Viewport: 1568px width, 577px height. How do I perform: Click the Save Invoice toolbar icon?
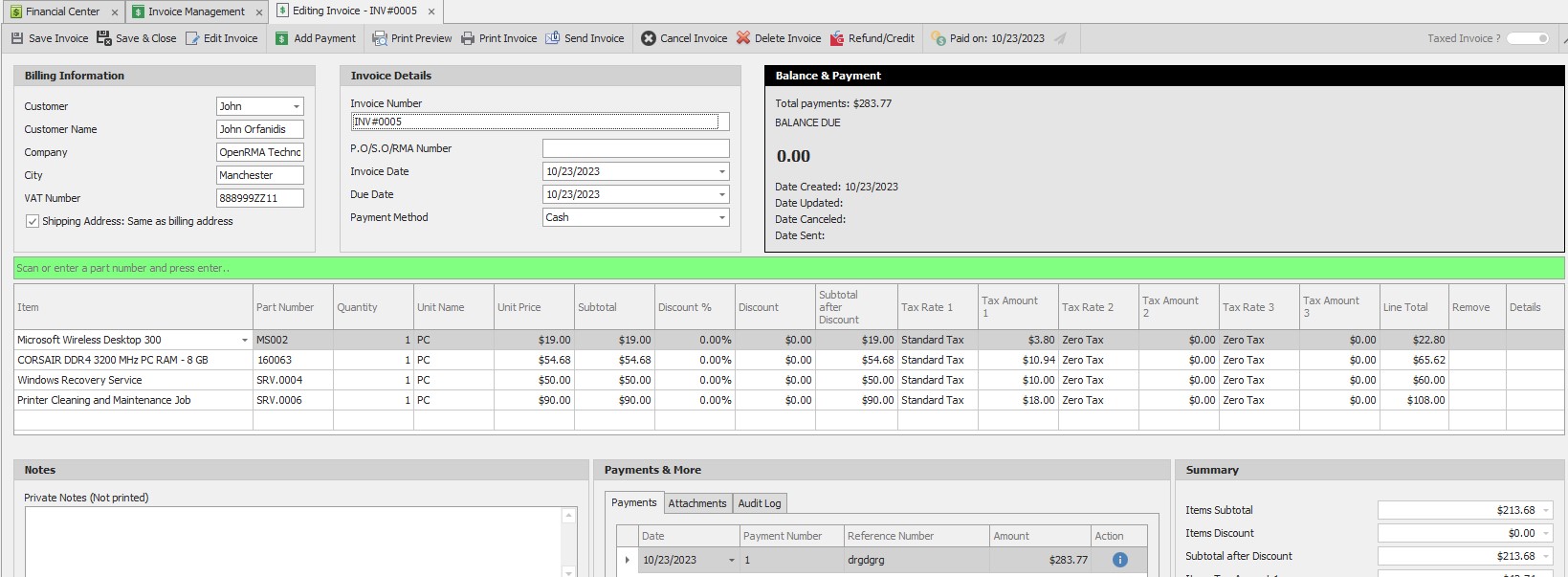point(17,38)
